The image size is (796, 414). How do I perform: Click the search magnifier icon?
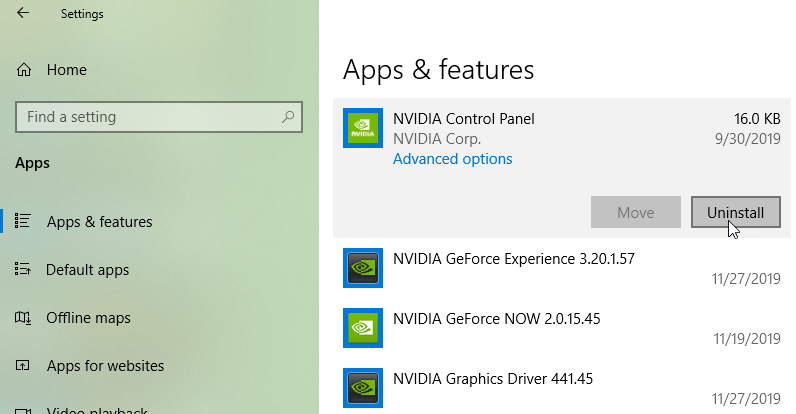288,117
